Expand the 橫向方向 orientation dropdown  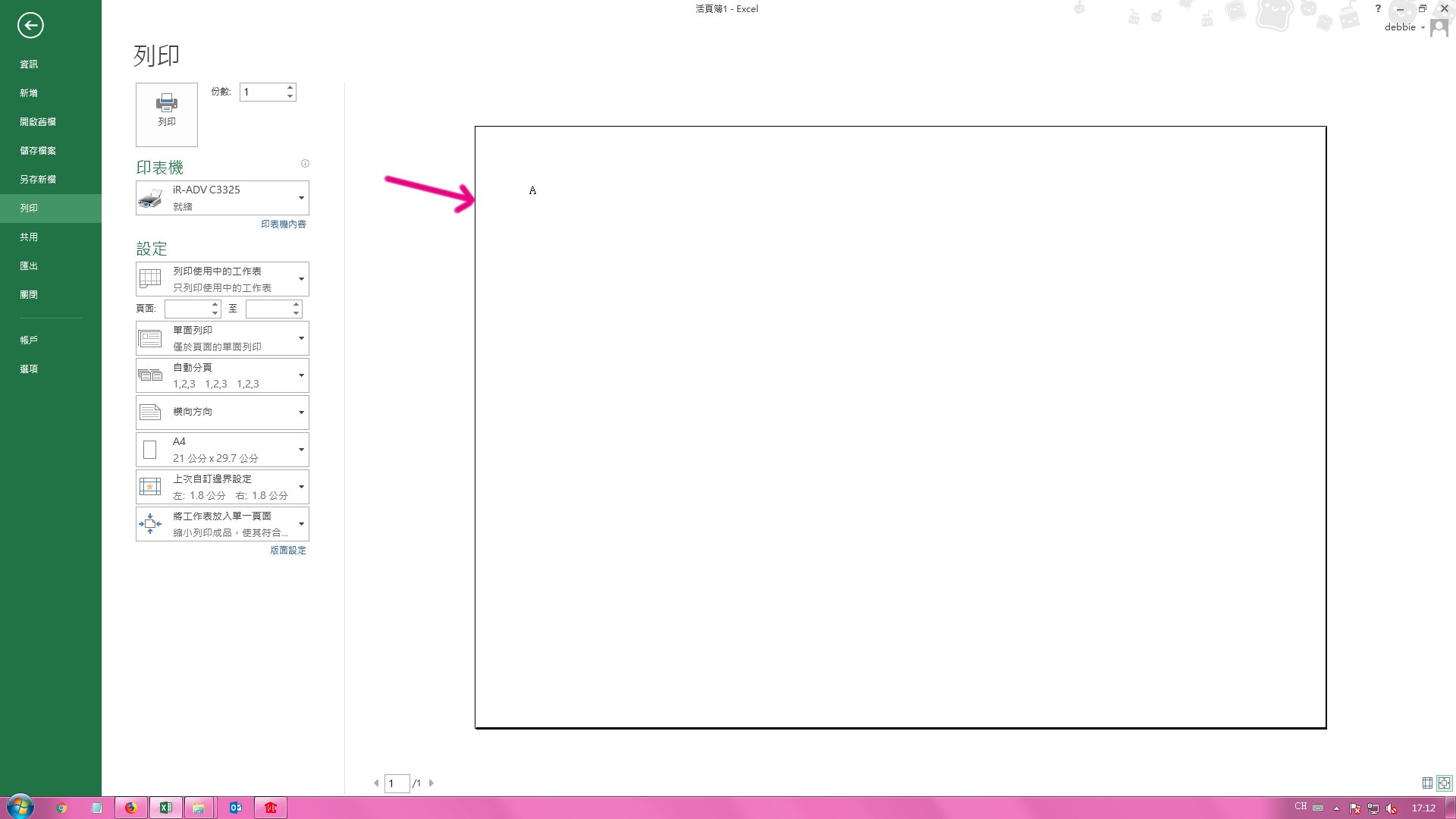click(x=300, y=412)
